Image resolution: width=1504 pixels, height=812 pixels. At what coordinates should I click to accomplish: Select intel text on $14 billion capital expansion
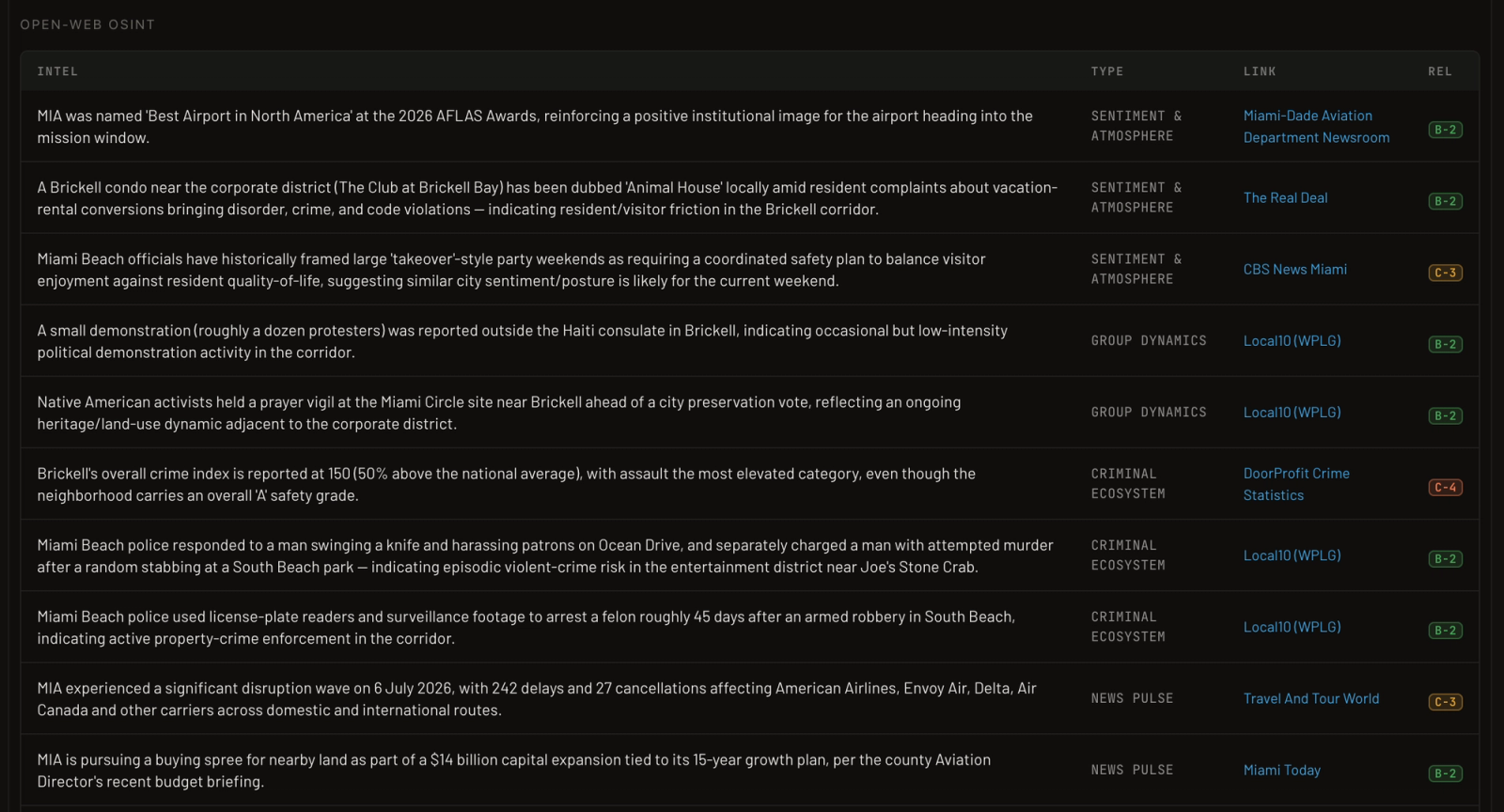pos(514,770)
